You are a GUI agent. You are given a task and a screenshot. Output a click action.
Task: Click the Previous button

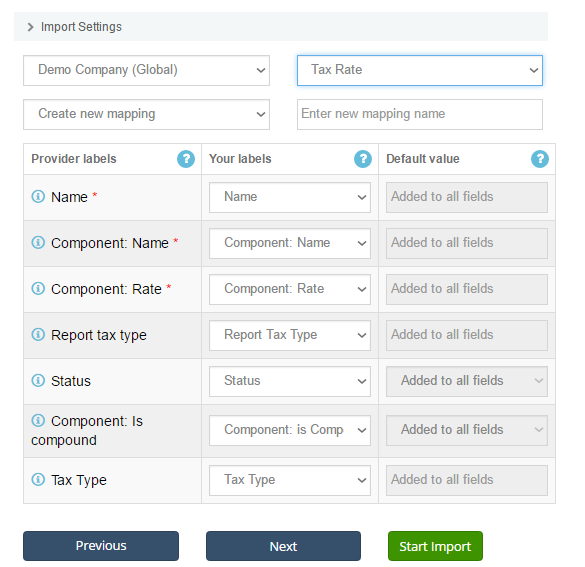[x=101, y=546]
